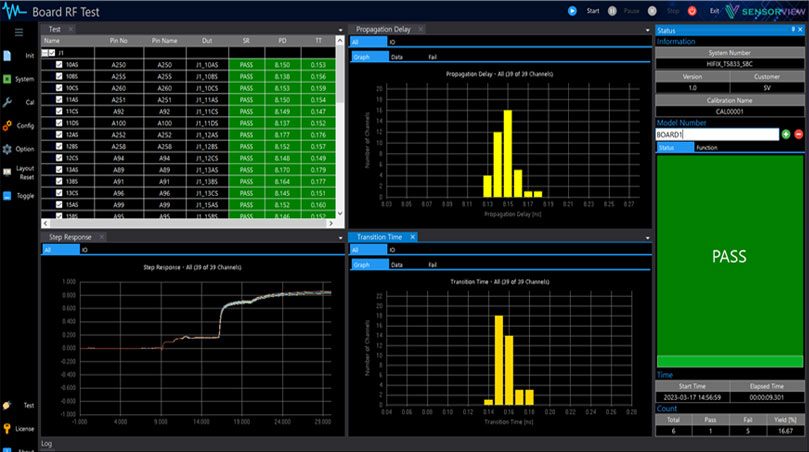The width and height of the screenshot is (809, 452).
Task: Uncheck the 10CS channel checkbox
Action: tap(59, 88)
